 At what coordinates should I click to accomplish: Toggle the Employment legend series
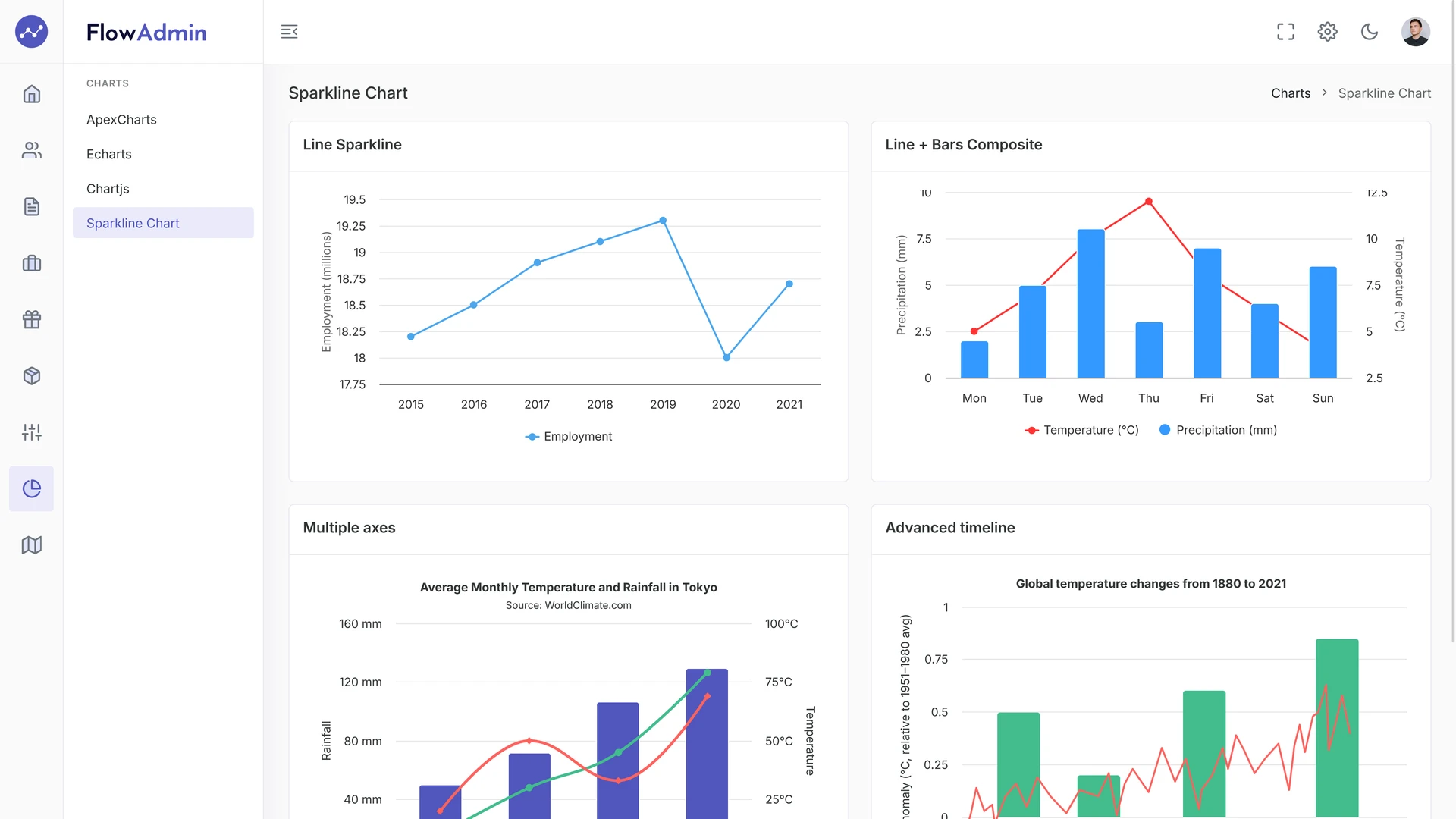[x=568, y=436]
